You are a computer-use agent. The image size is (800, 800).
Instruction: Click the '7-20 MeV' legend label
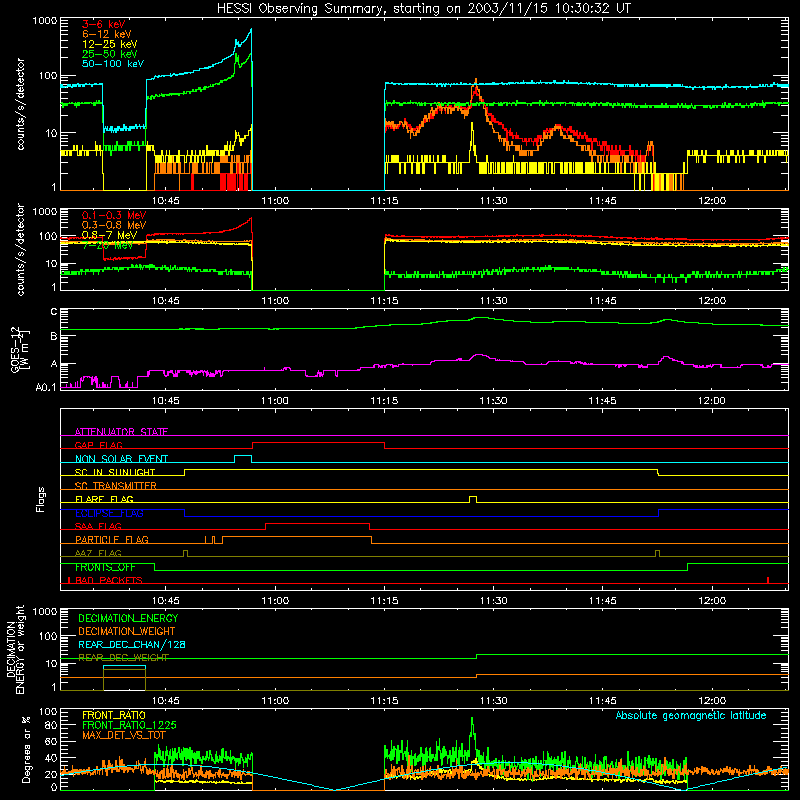click(108, 245)
